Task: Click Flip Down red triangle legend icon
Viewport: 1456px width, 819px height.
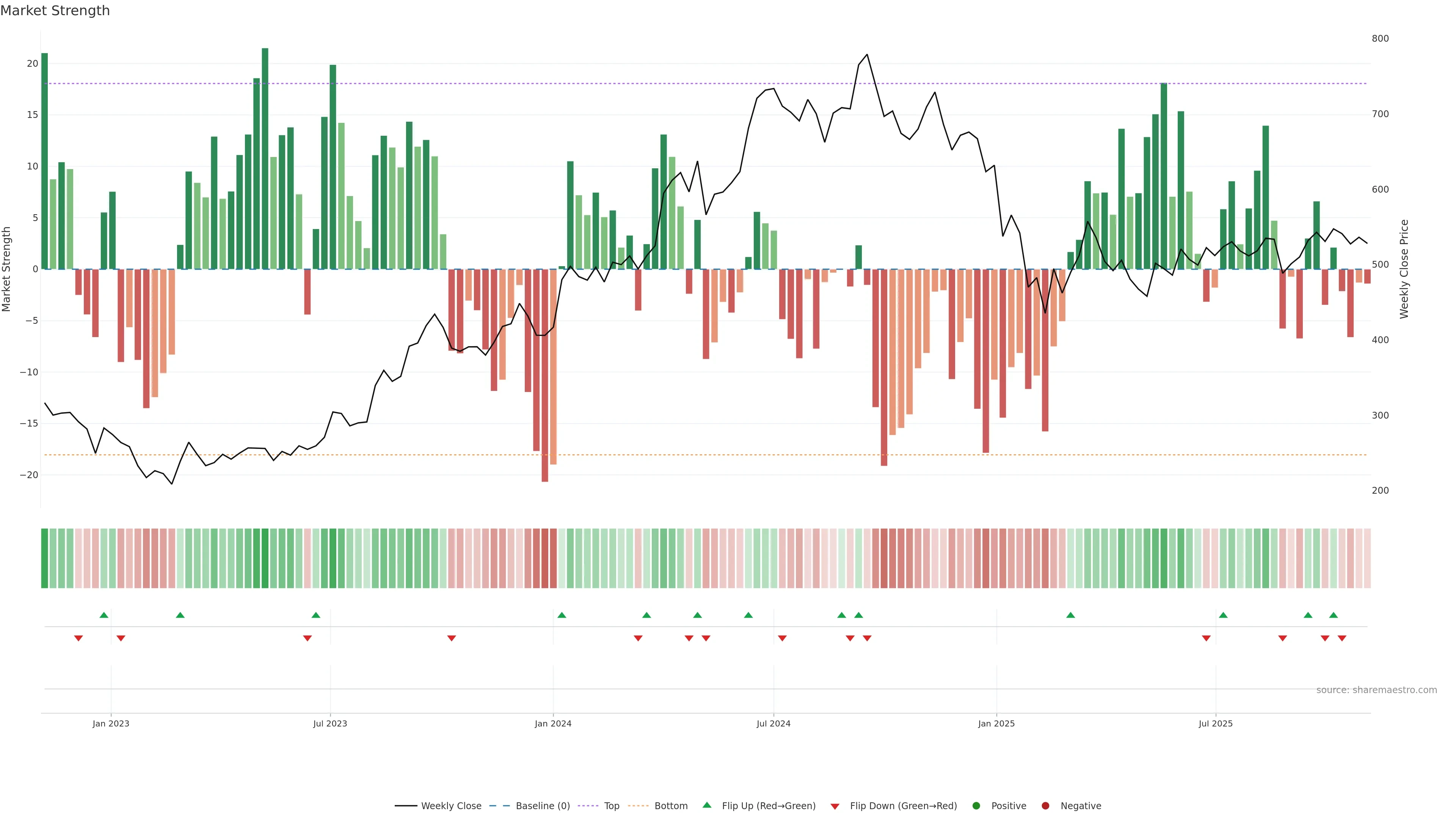Action: (835, 806)
